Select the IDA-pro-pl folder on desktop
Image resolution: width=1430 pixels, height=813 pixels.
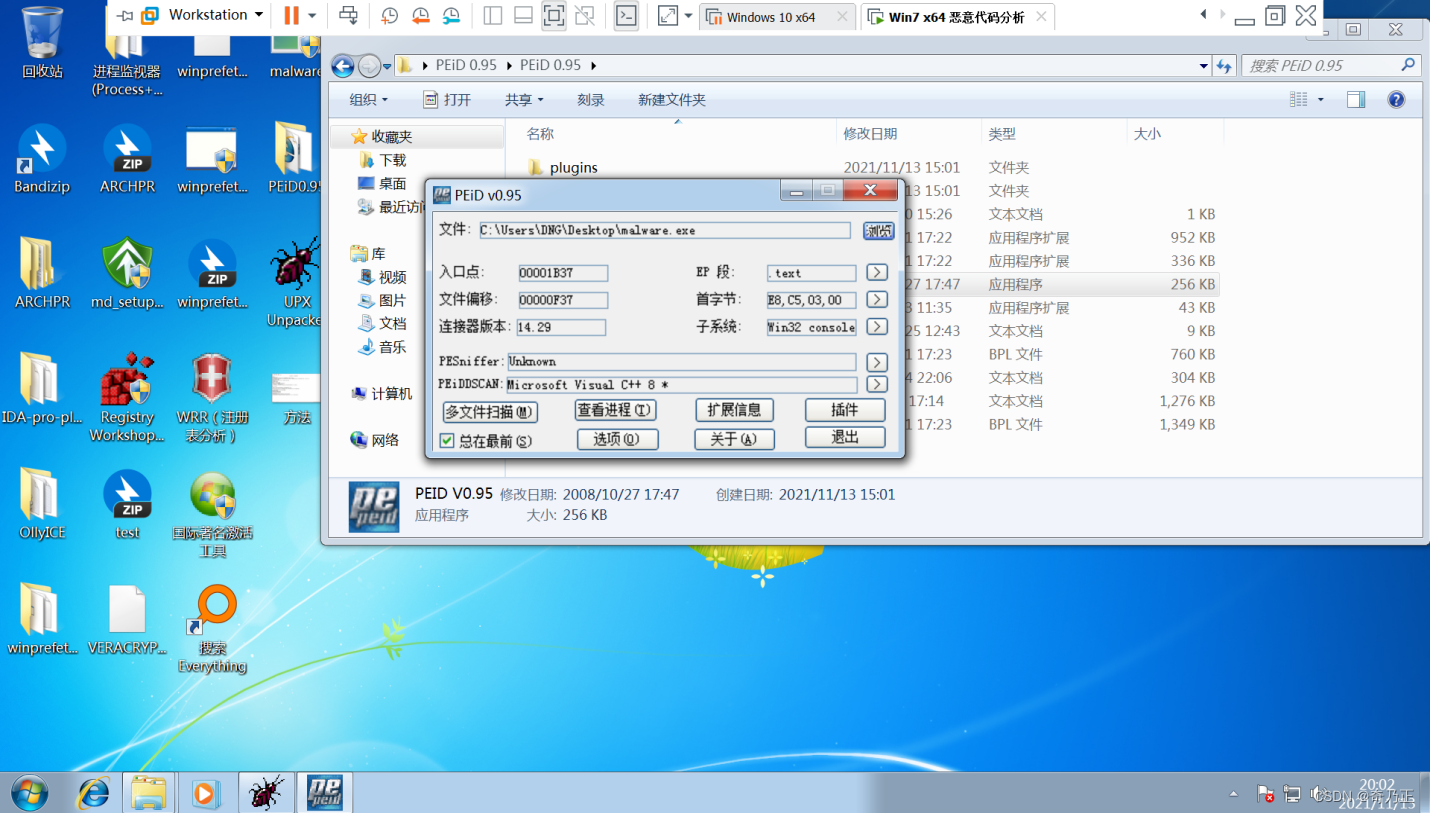point(42,388)
